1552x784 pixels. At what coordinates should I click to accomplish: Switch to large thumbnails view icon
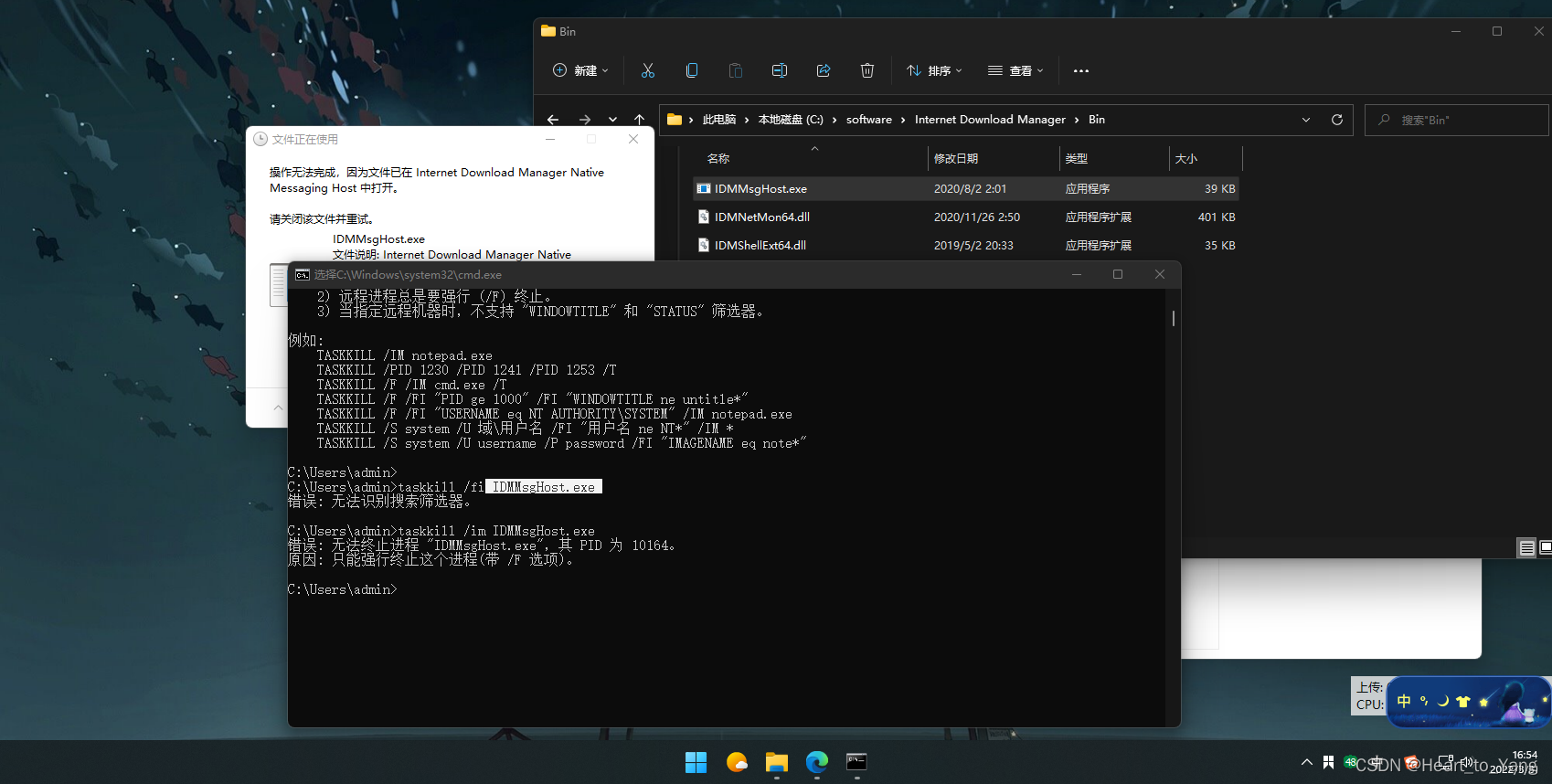point(1546,547)
